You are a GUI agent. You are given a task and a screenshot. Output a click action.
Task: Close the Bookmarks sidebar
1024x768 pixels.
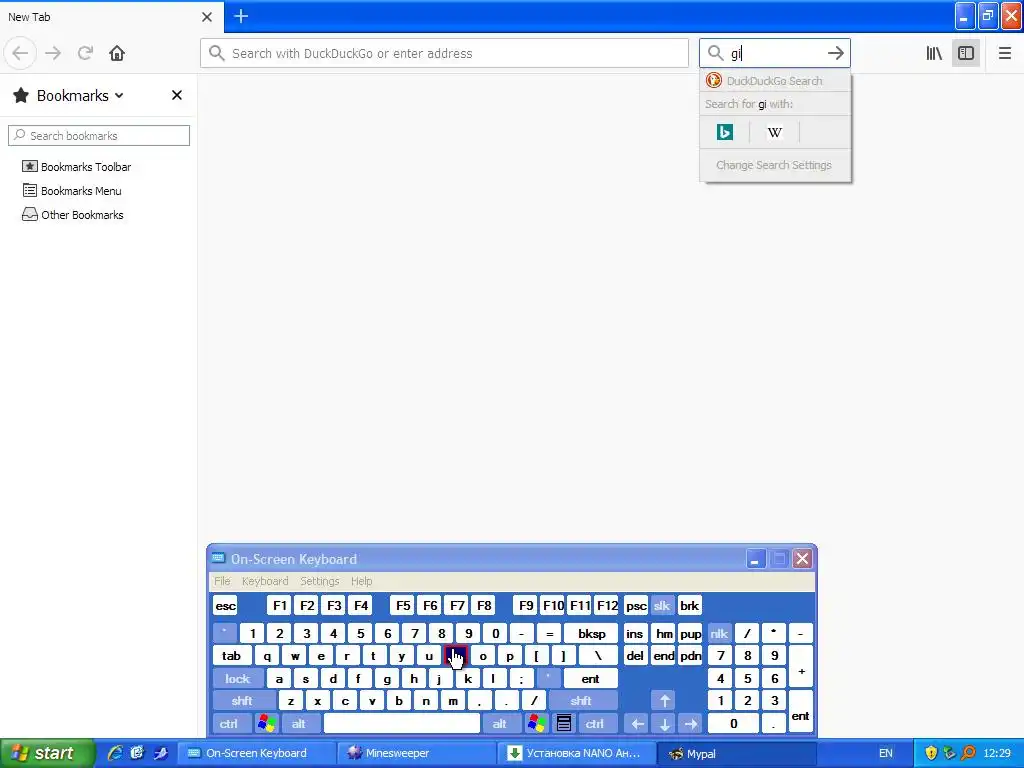click(x=176, y=95)
